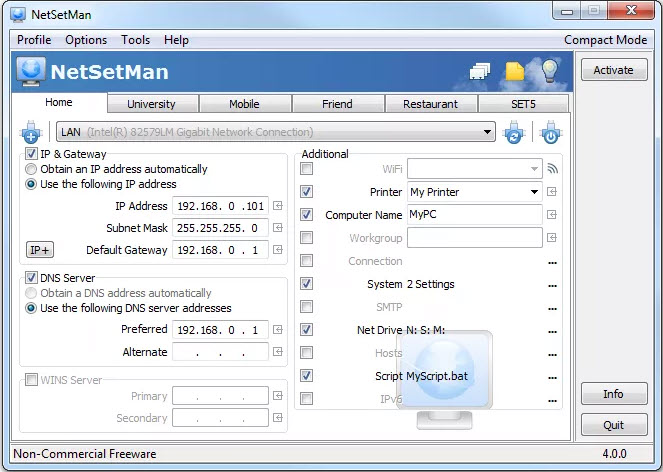The image size is (663, 472).
Task: Switch to the University profile tab
Action: tap(151, 104)
